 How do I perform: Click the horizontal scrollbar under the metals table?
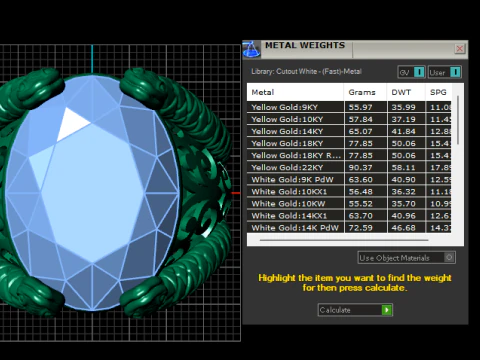(344, 240)
